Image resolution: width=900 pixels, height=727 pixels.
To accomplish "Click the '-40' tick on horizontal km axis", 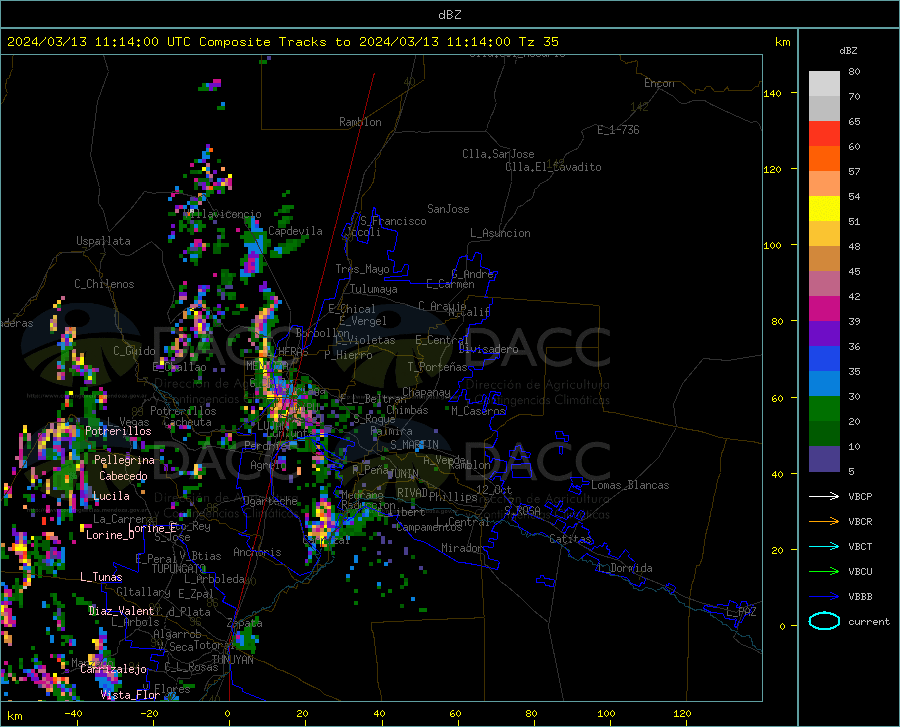I will tap(73, 713).
